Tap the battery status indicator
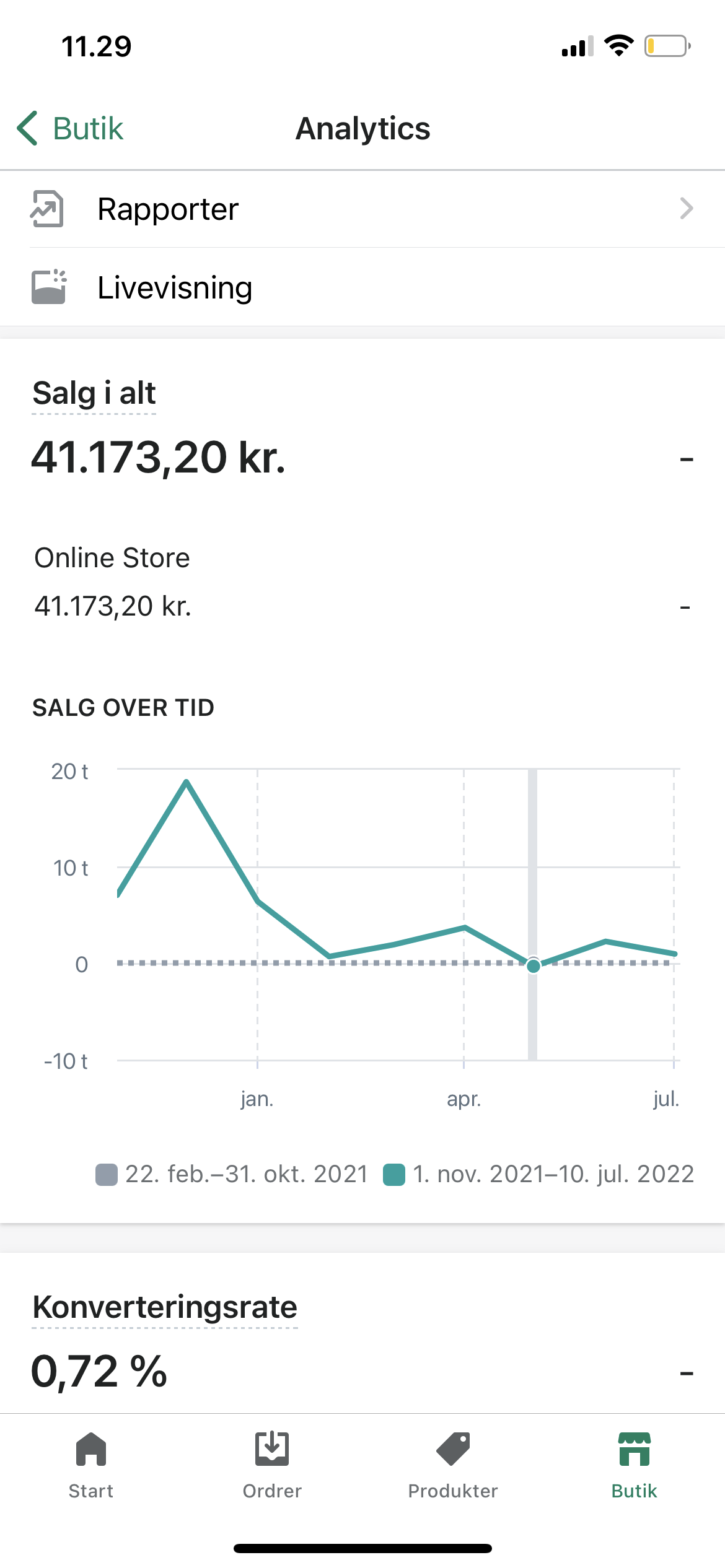 click(667, 46)
